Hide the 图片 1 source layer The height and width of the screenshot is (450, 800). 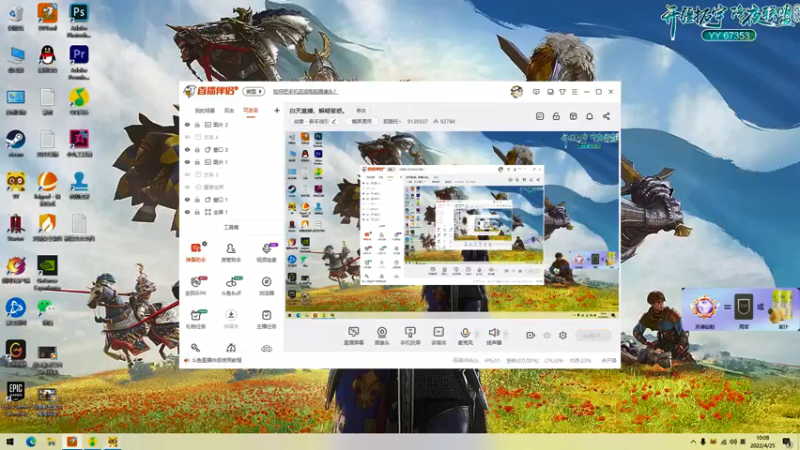pyautogui.click(x=187, y=162)
